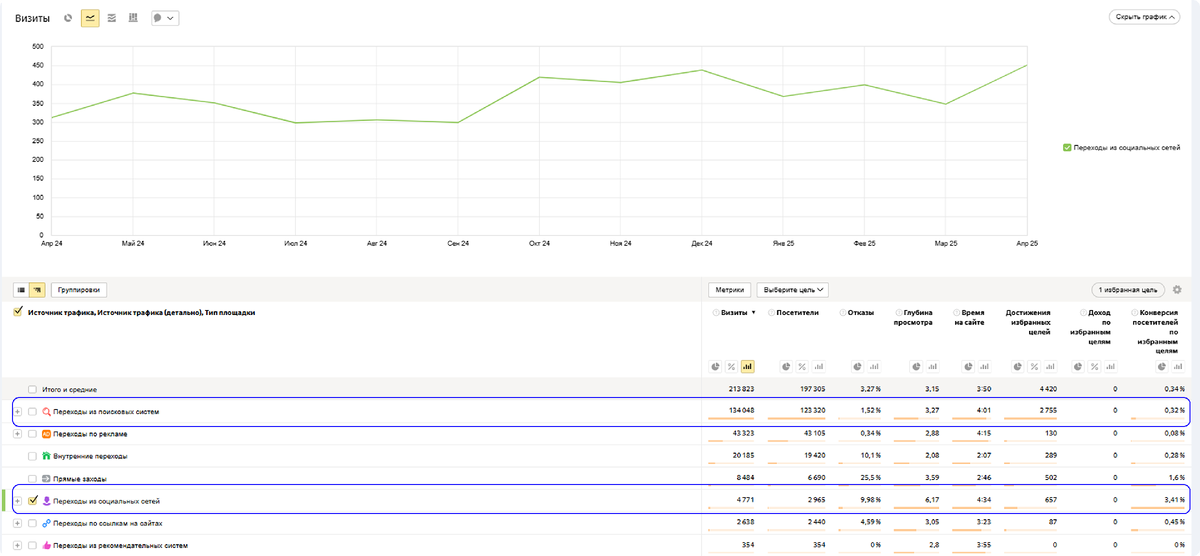The height and width of the screenshot is (556, 1200).
Task: Show bar chart for Визиты column
Action: pos(748,366)
